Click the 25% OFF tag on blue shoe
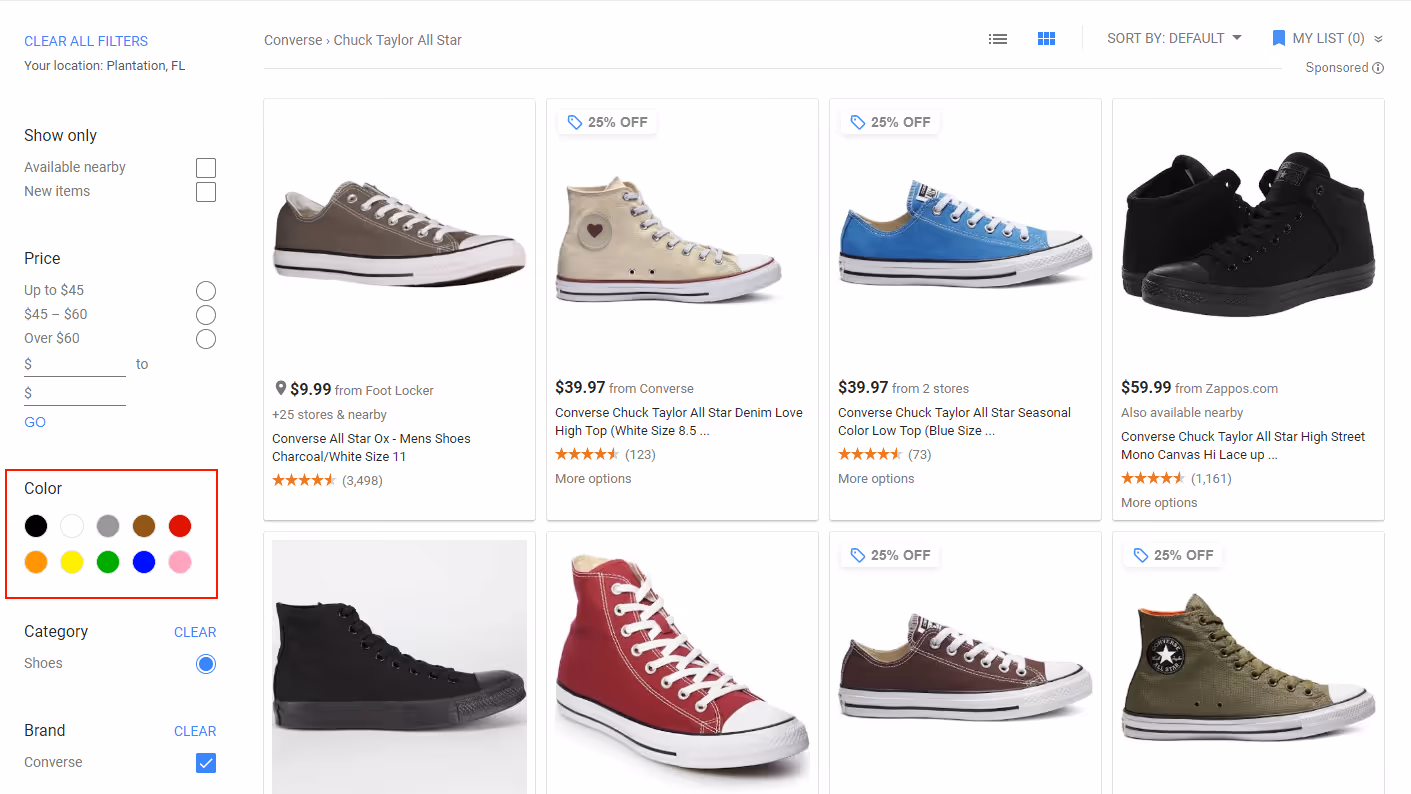 [x=891, y=122]
